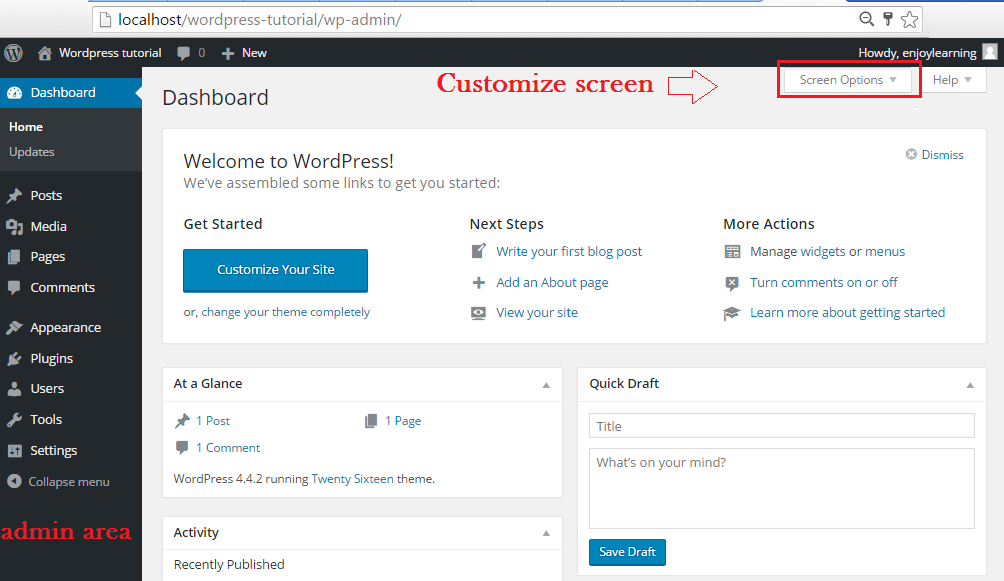Click the key icon in the address bar
Screen dimensions: 1004x581
887,19
